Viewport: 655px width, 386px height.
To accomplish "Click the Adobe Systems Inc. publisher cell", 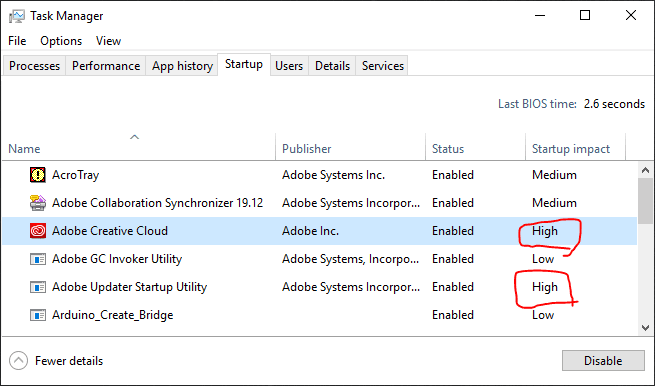I will click(333, 175).
